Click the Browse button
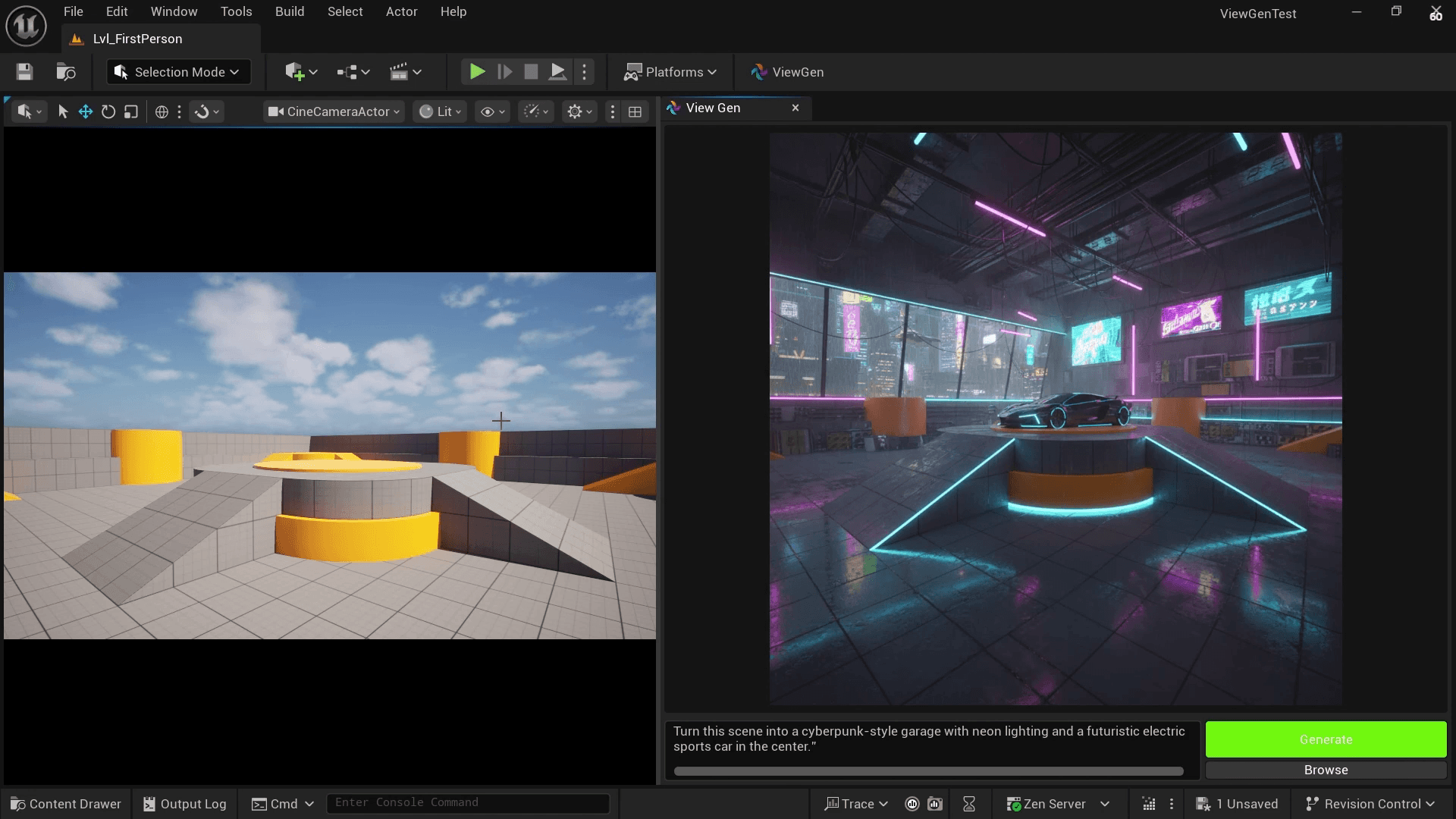The height and width of the screenshot is (819, 1456). point(1326,770)
